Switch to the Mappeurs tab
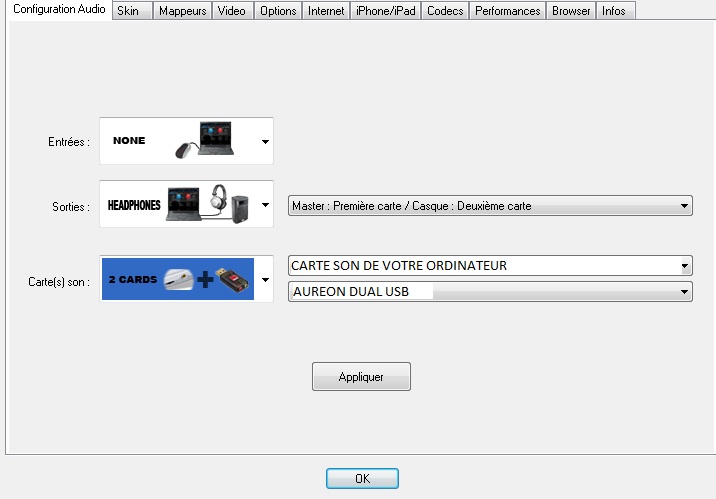This screenshot has height=499, width=716. [x=182, y=11]
